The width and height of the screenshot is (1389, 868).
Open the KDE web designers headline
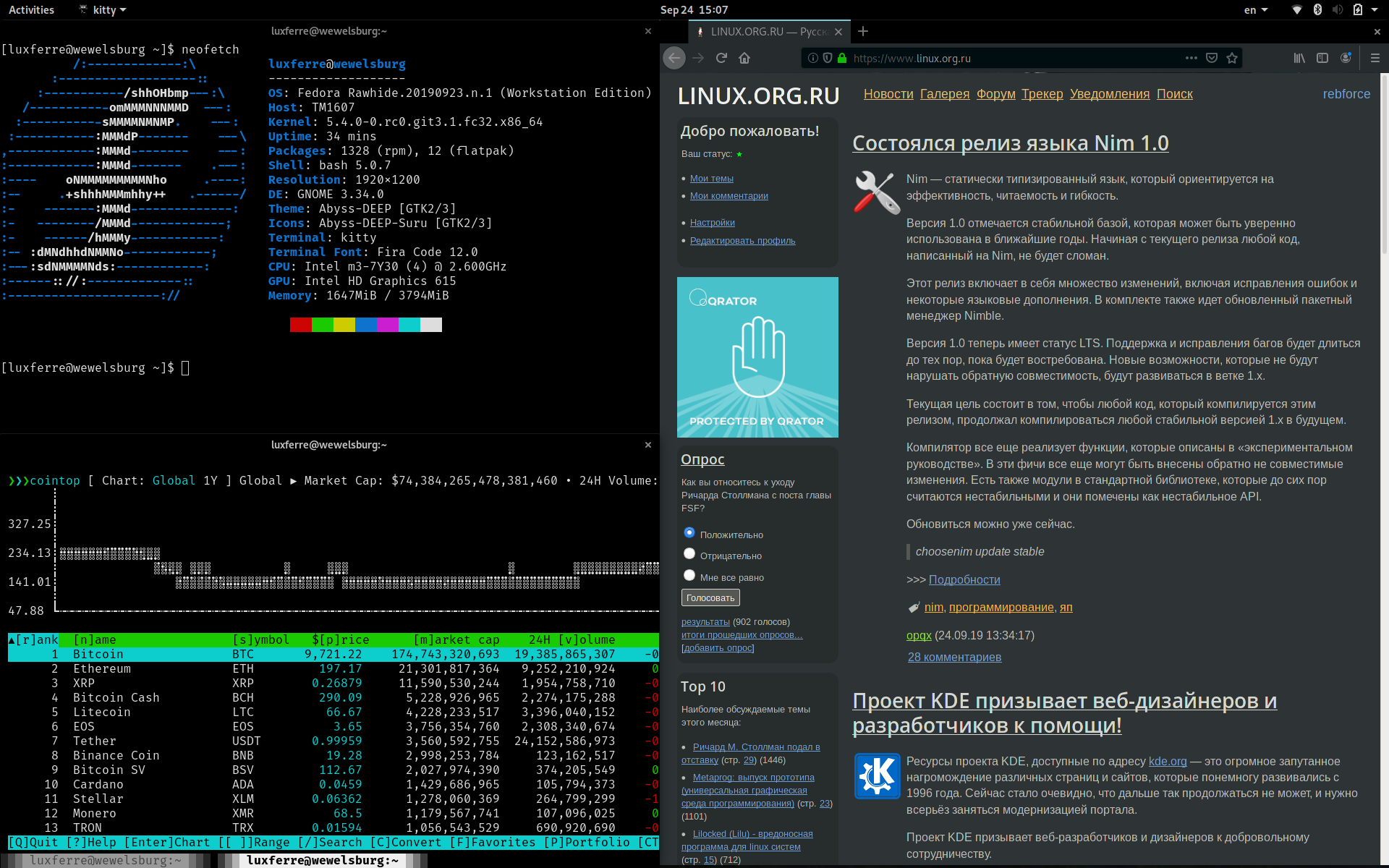click(x=1064, y=712)
